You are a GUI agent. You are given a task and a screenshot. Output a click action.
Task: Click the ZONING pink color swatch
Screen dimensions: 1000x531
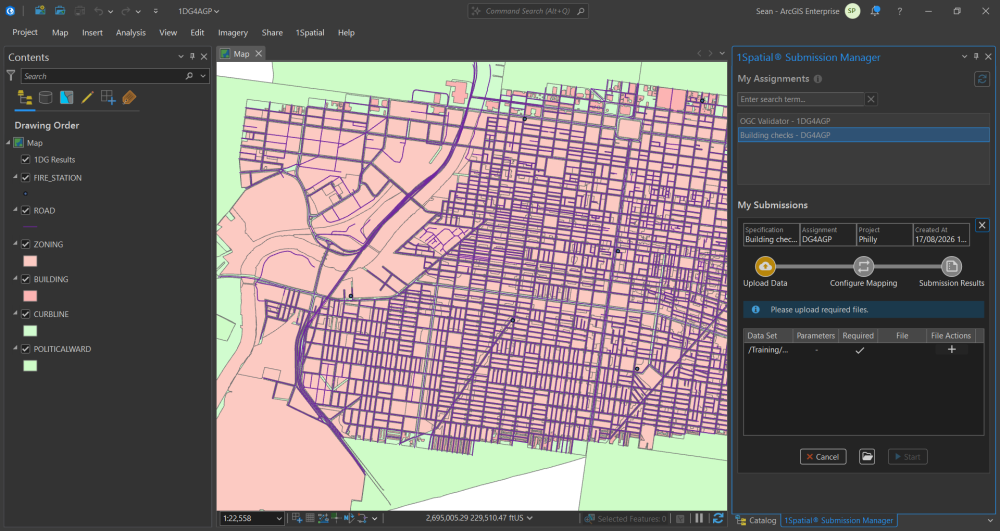(30, 261)
